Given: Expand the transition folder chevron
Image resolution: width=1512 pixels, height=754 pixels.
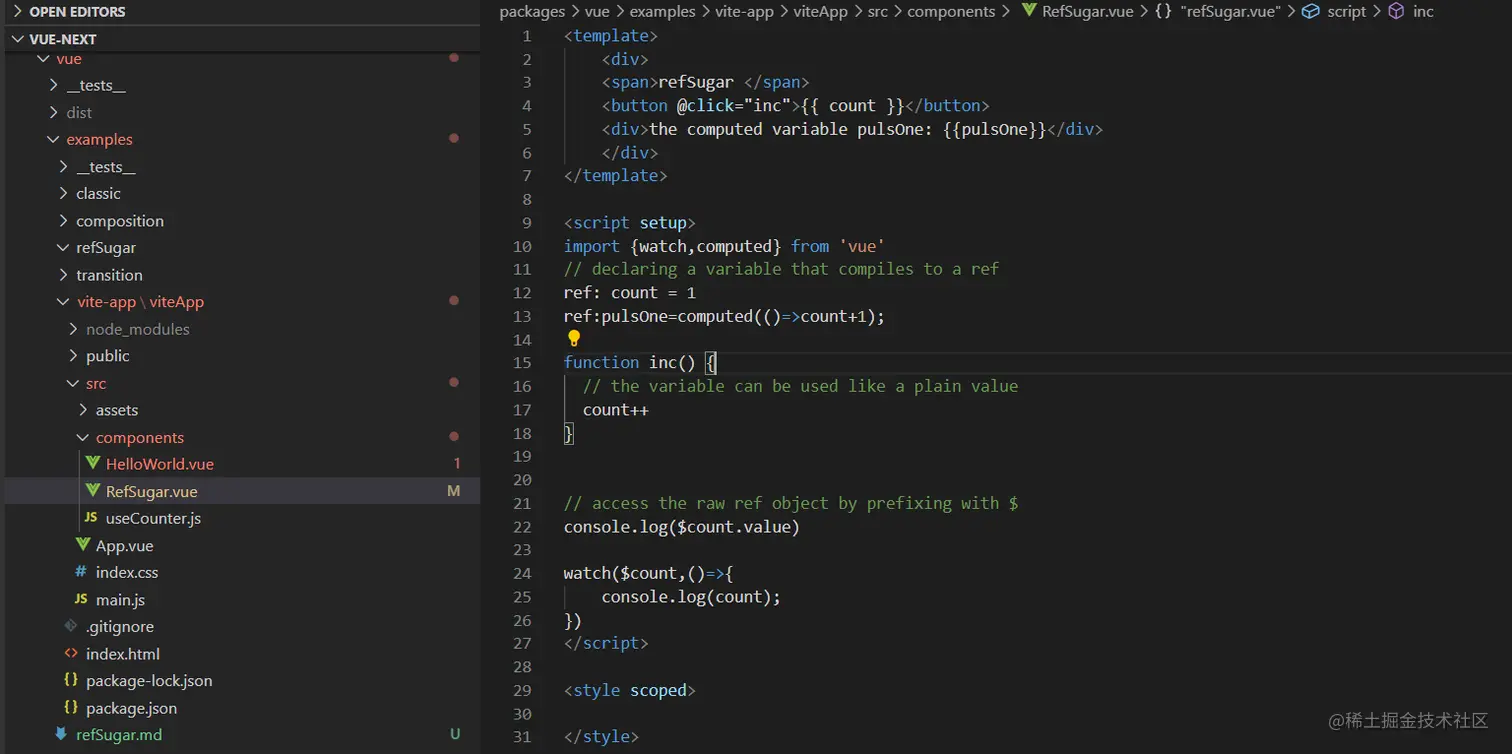Looking at the screenshot, I should (64, 274).
